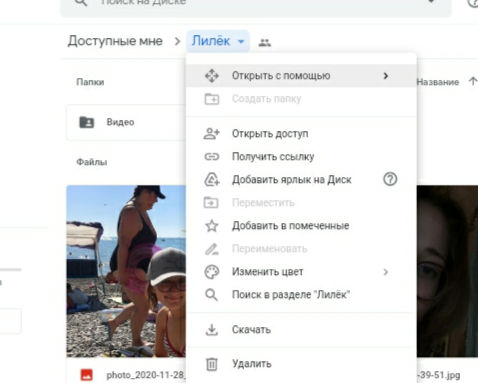Choose 'Изменить цвет' in the menu
Viewport: 478px width, 383px height.
tap(301, 272)
